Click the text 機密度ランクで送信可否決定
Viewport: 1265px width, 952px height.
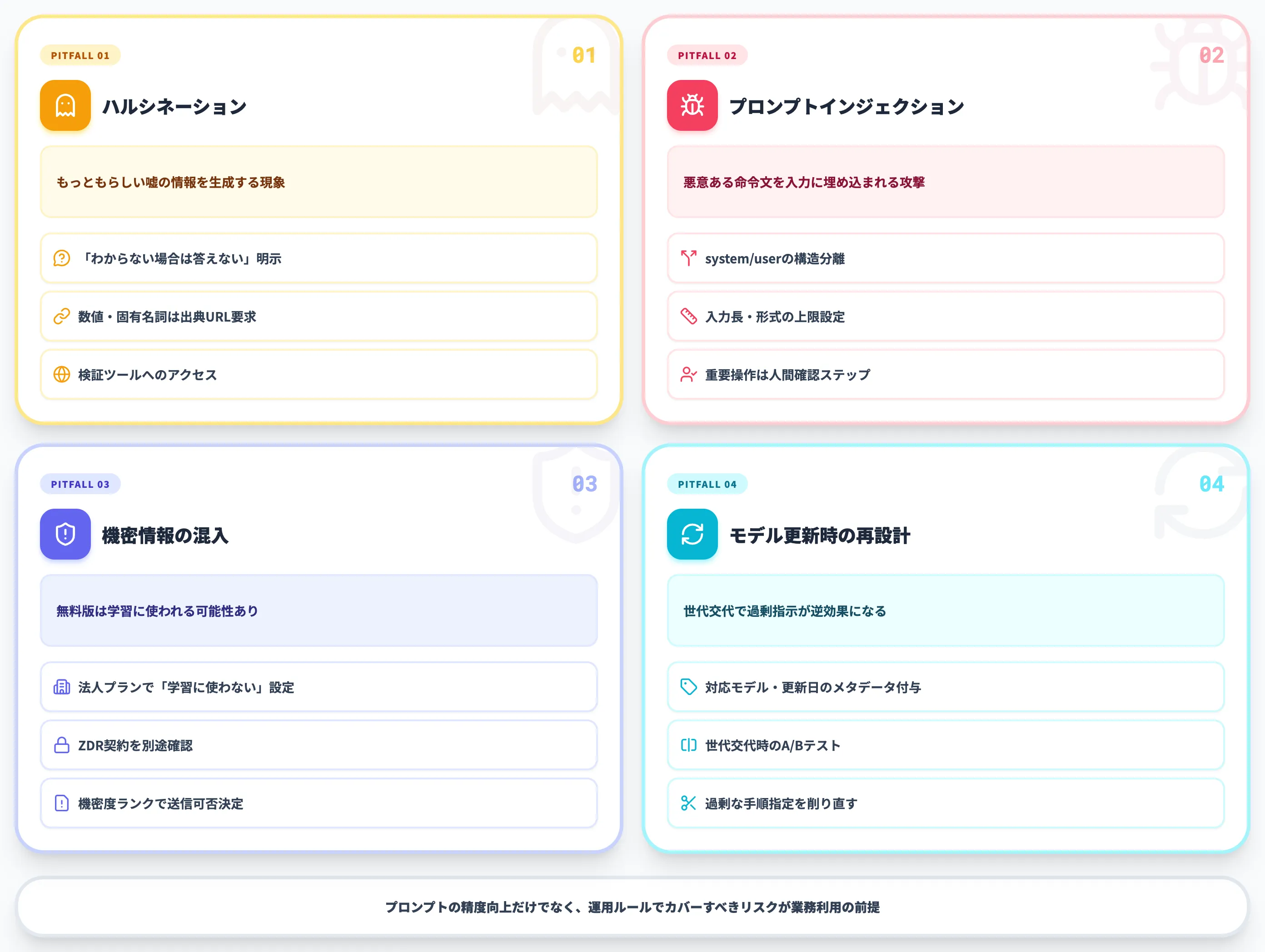coord(161,803)
